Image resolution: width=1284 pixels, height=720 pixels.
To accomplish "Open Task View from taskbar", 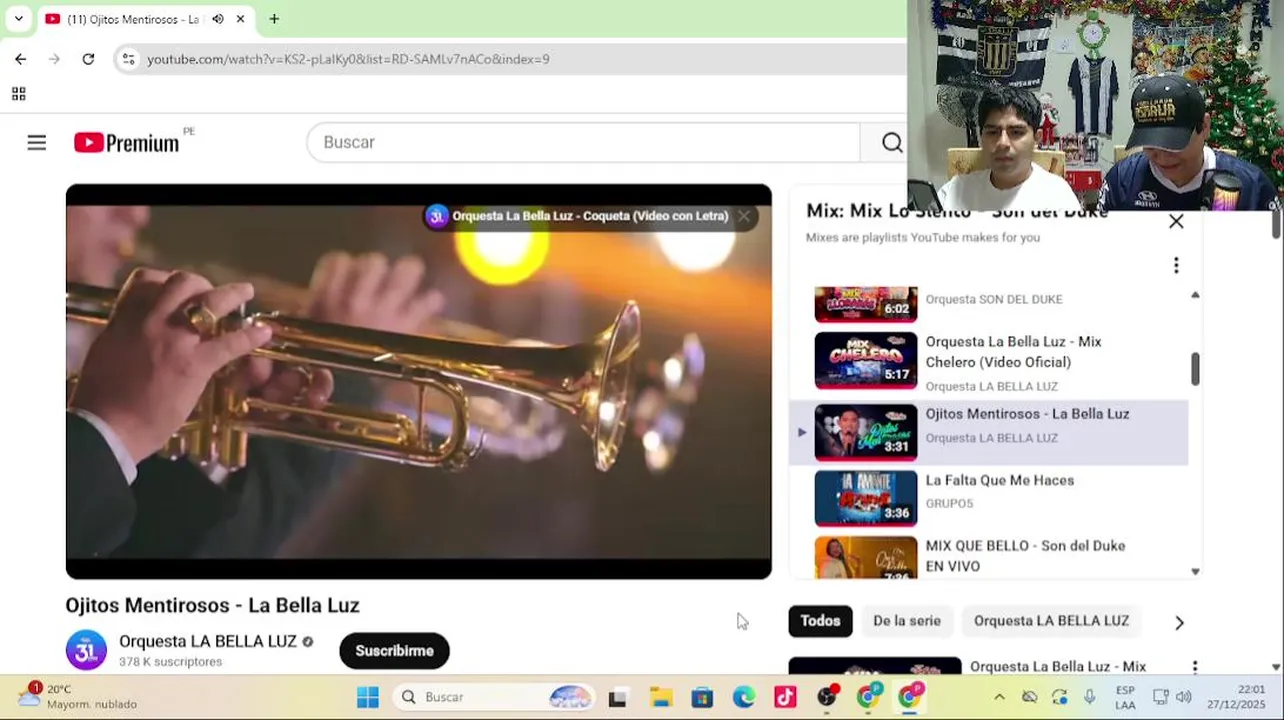I will pyautogui.click(x=617, y=697).
